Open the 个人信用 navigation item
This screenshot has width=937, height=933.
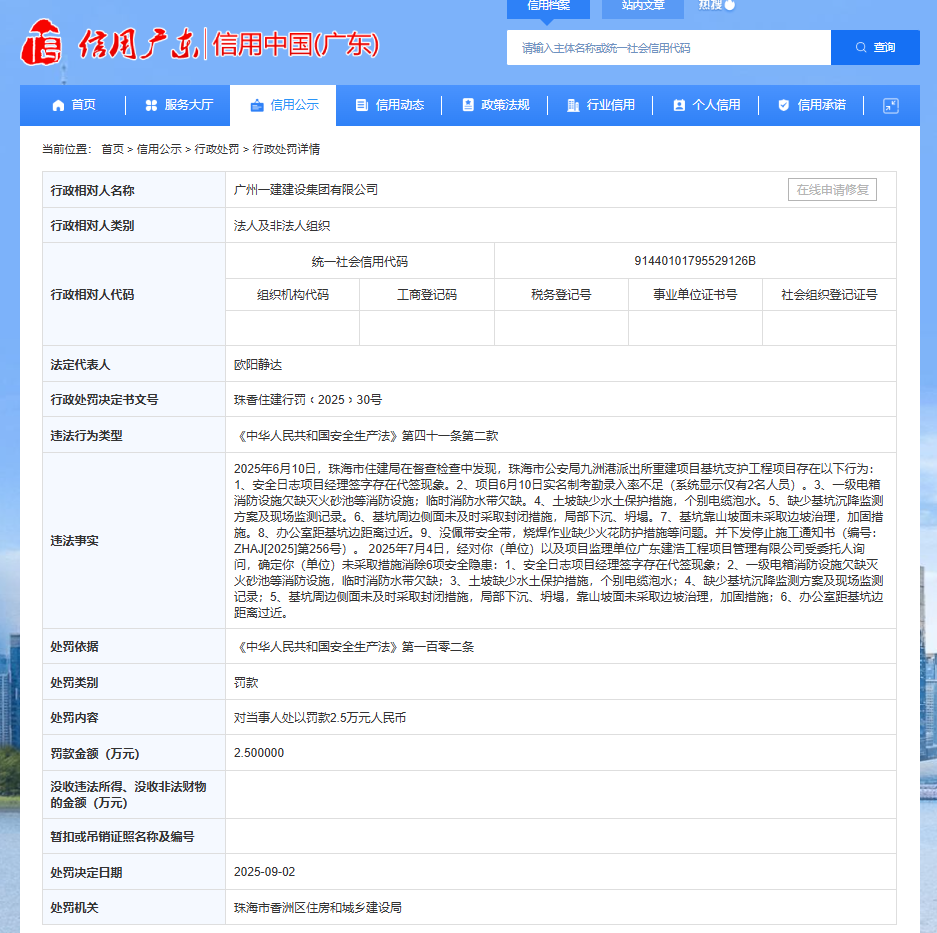click(x=706, y=105)
